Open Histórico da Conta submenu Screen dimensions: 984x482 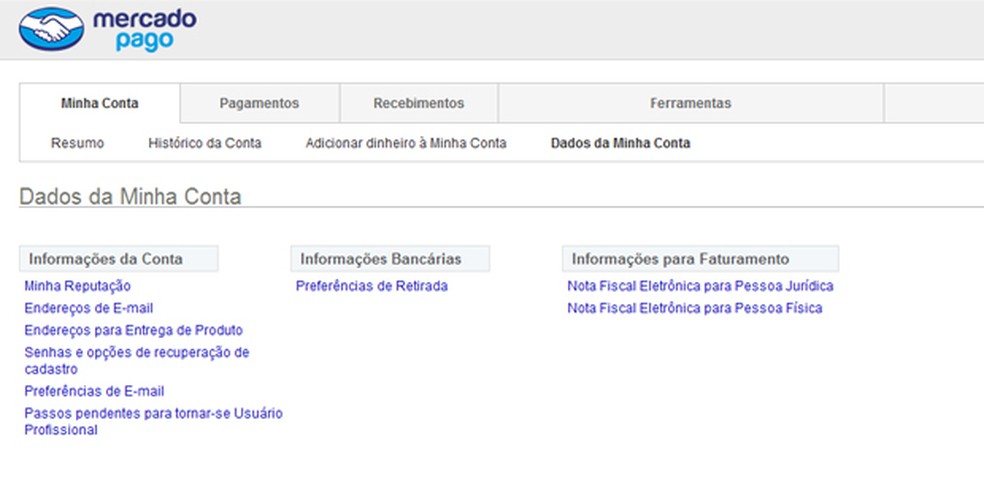(205, 143)
